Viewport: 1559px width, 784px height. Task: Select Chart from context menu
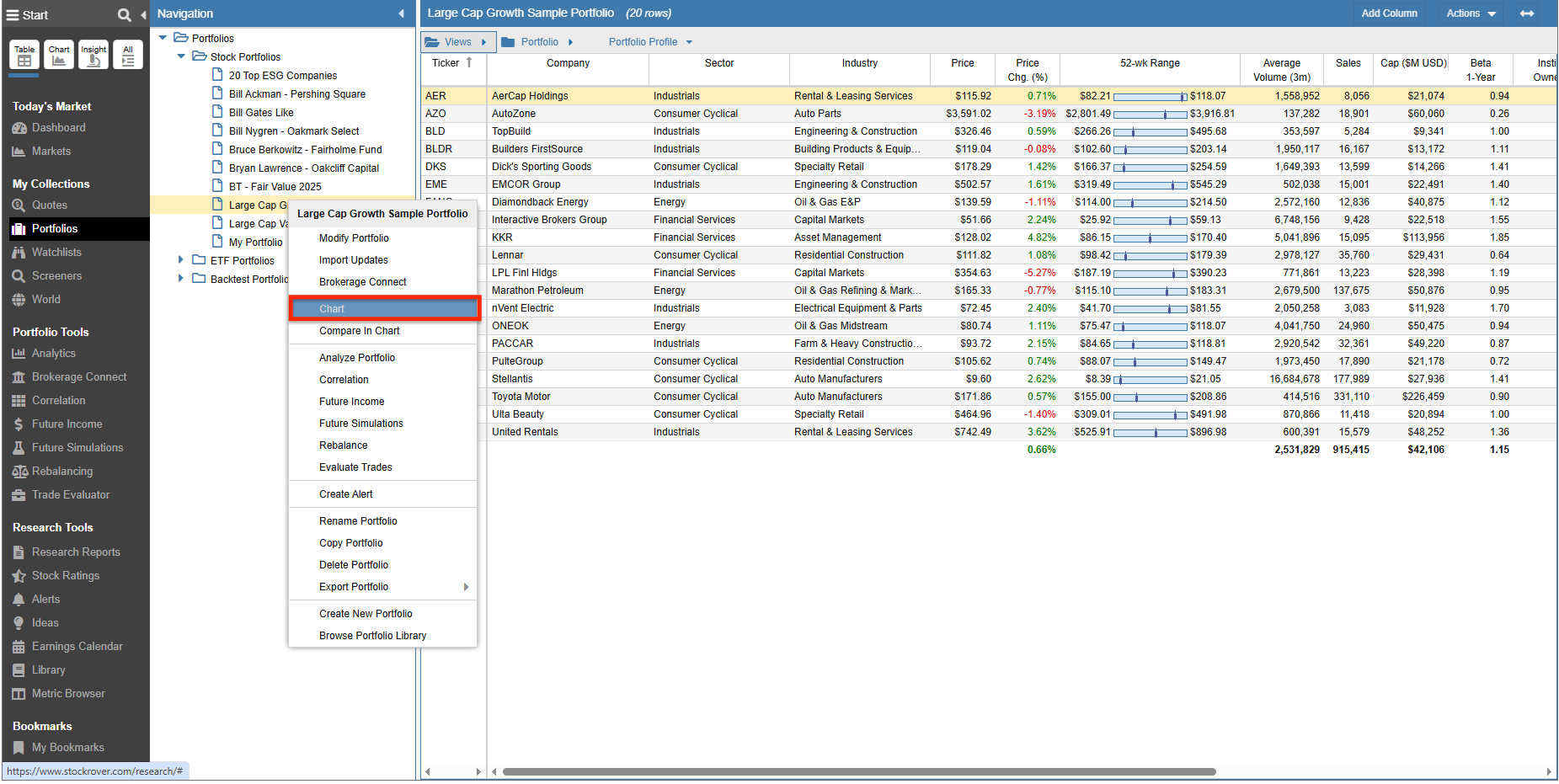point(384,309)
